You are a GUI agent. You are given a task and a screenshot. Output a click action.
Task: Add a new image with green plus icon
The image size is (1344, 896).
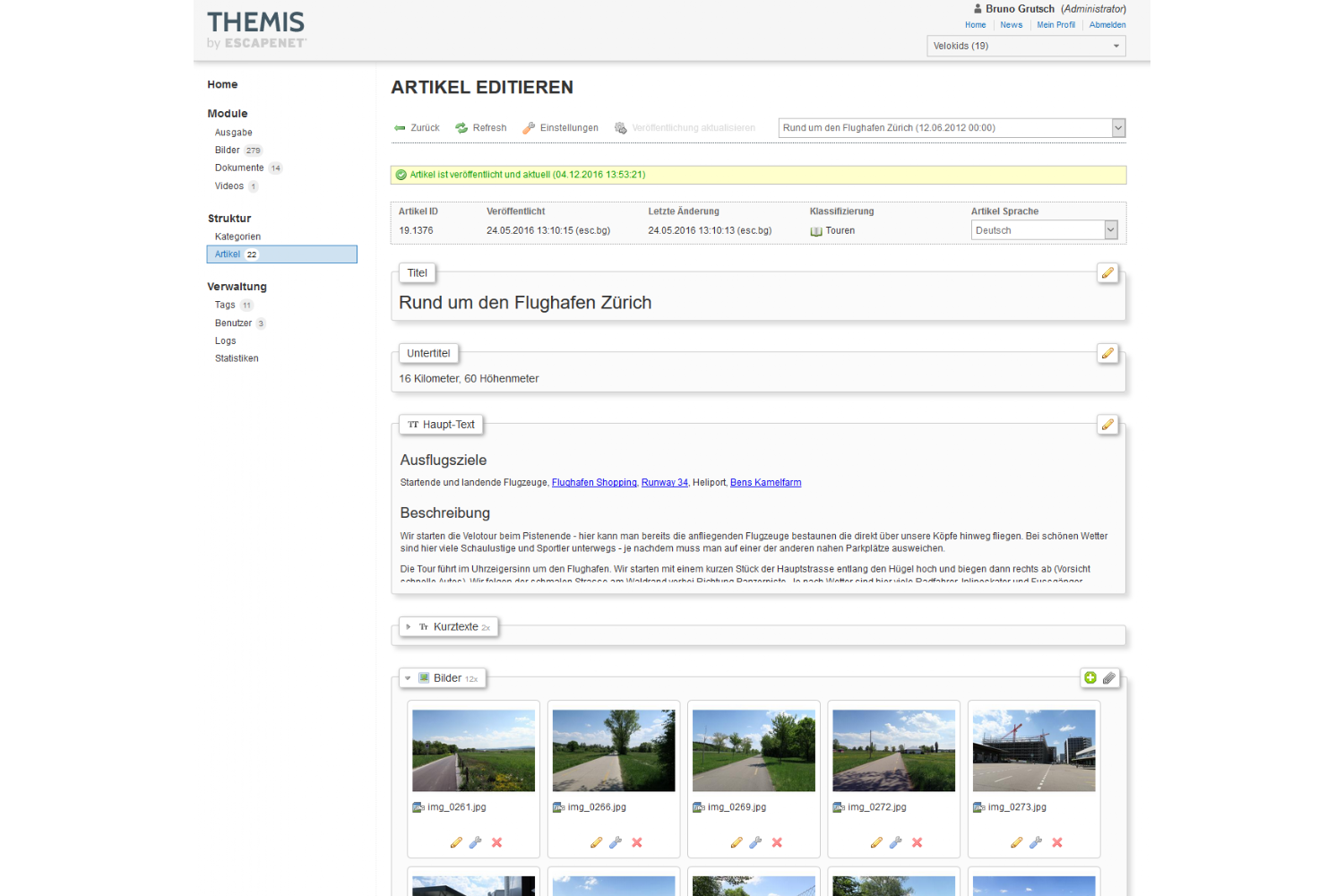point(1090,678)
